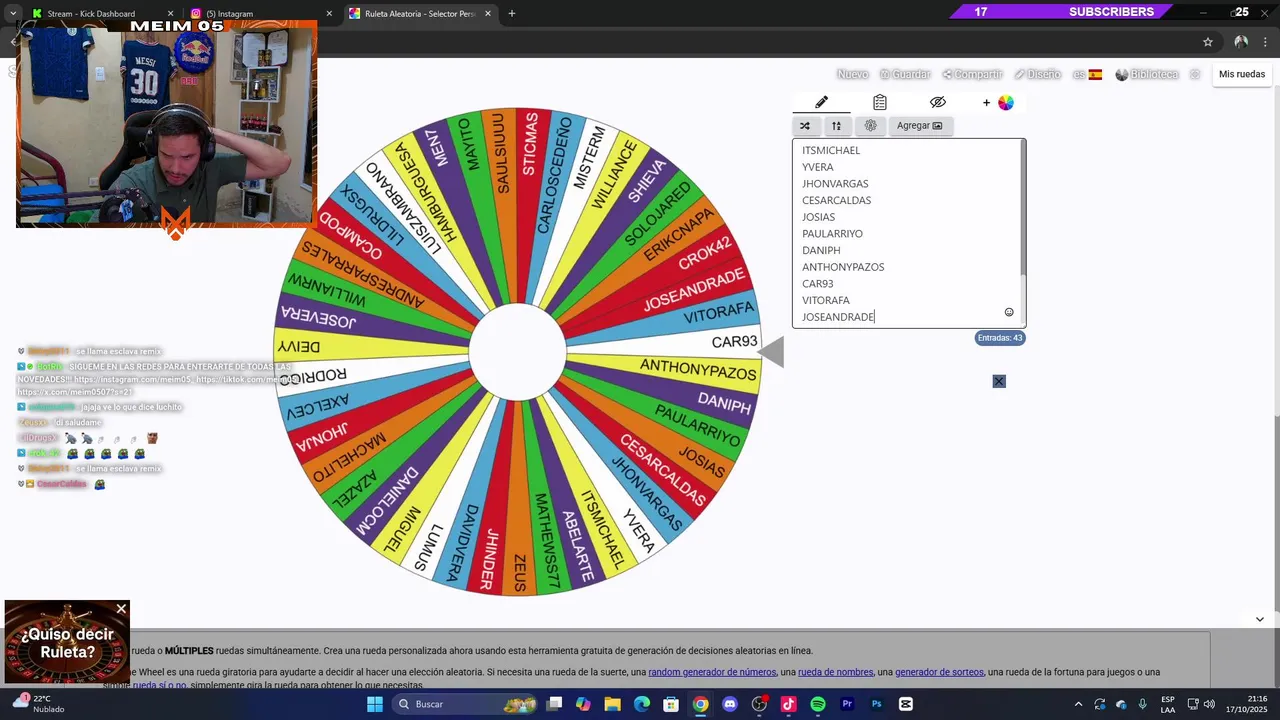The width and height of the screenshot is (1280, 720).
Task: Click Nuevo in the top menu
Action: (852, 74)
